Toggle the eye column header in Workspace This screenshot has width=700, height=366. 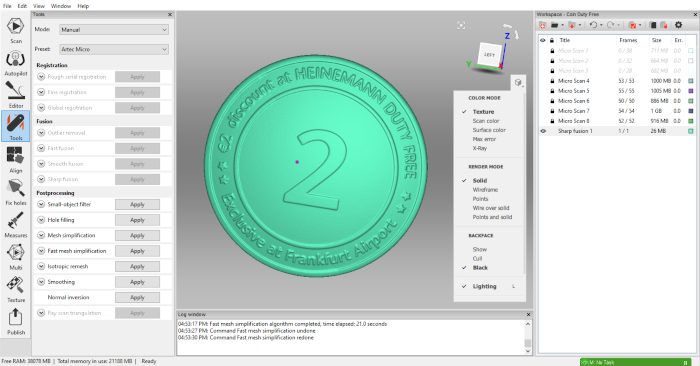coord(543,40)
